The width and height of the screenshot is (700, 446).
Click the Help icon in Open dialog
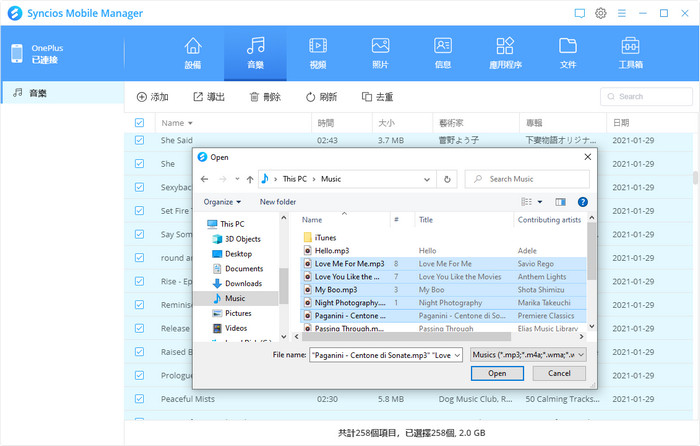pyautogui.click(x=582, y=201)
